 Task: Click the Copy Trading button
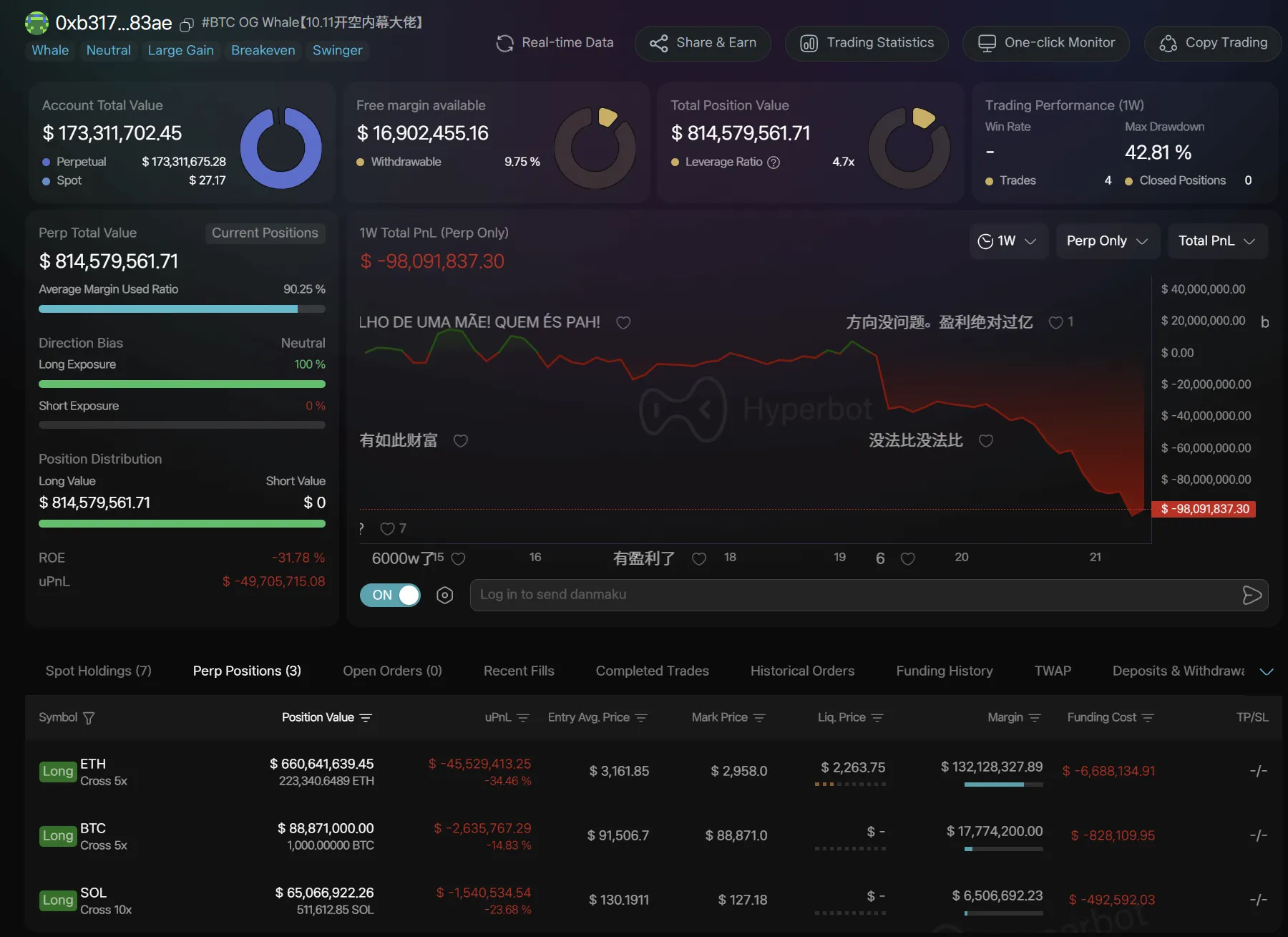coord(1214,43)
